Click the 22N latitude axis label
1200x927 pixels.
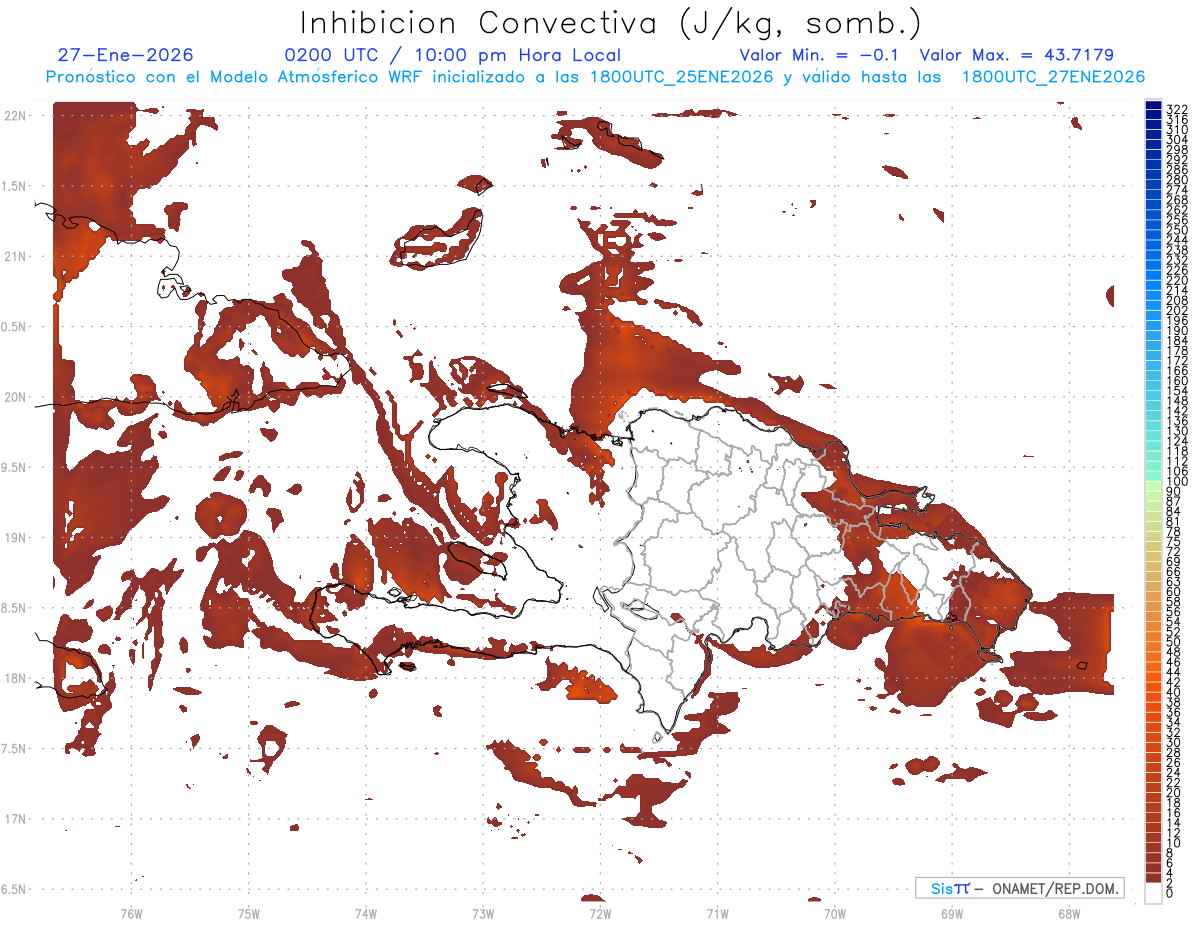(x=17, y=116)
